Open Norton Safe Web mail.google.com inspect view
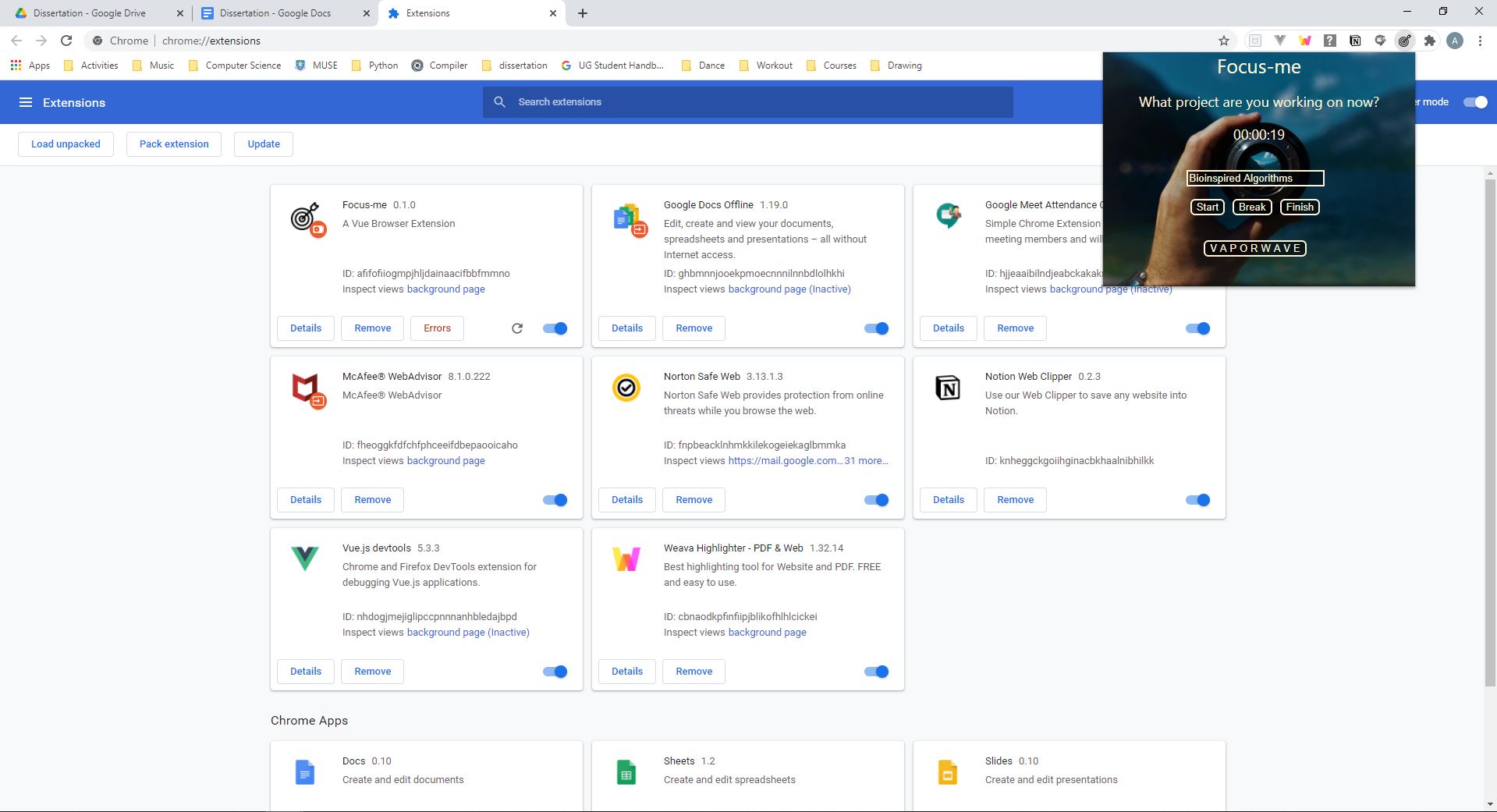The width and height of the screenshot is (1497, 812). 786,461
